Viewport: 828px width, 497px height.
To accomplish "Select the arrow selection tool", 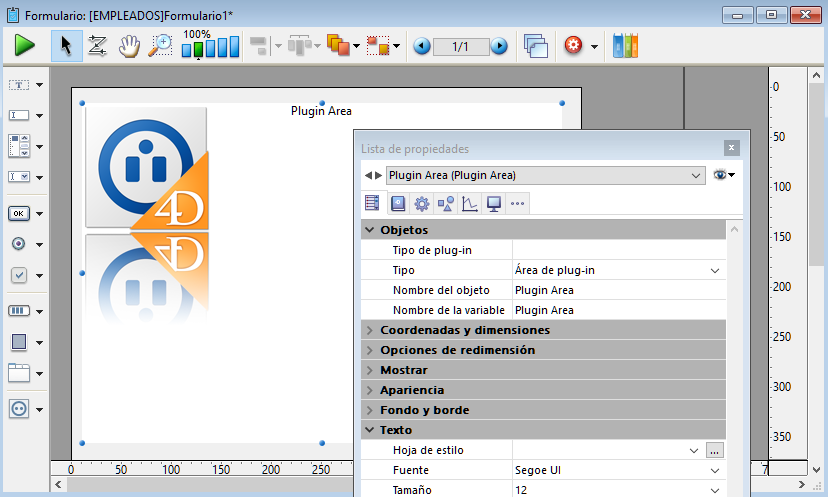I will 66,46.
